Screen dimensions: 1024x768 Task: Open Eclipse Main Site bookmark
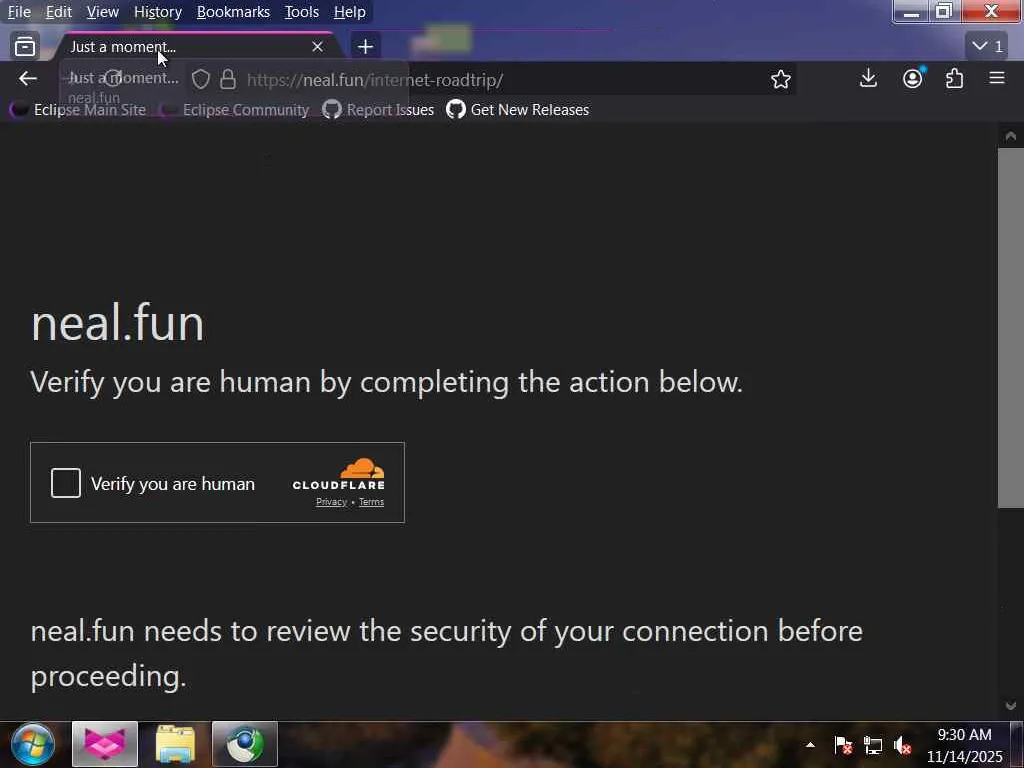click(78, 110)
